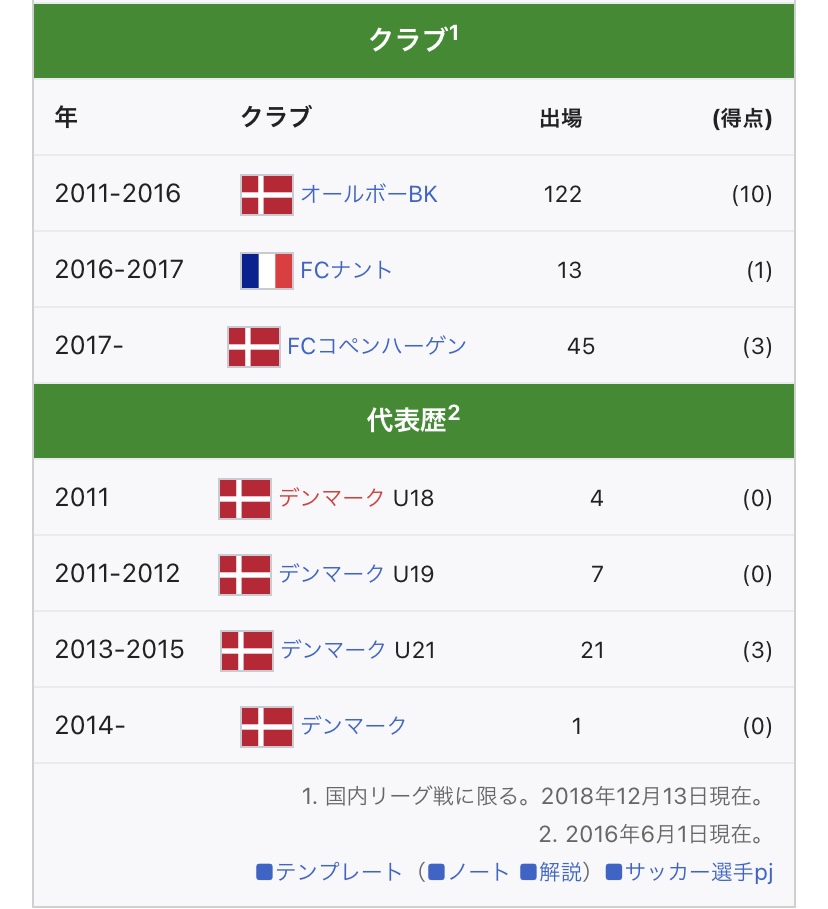Open the テンプレート footer link
The height and width of the screenshot is (909, 828).
tap(338, 872)
